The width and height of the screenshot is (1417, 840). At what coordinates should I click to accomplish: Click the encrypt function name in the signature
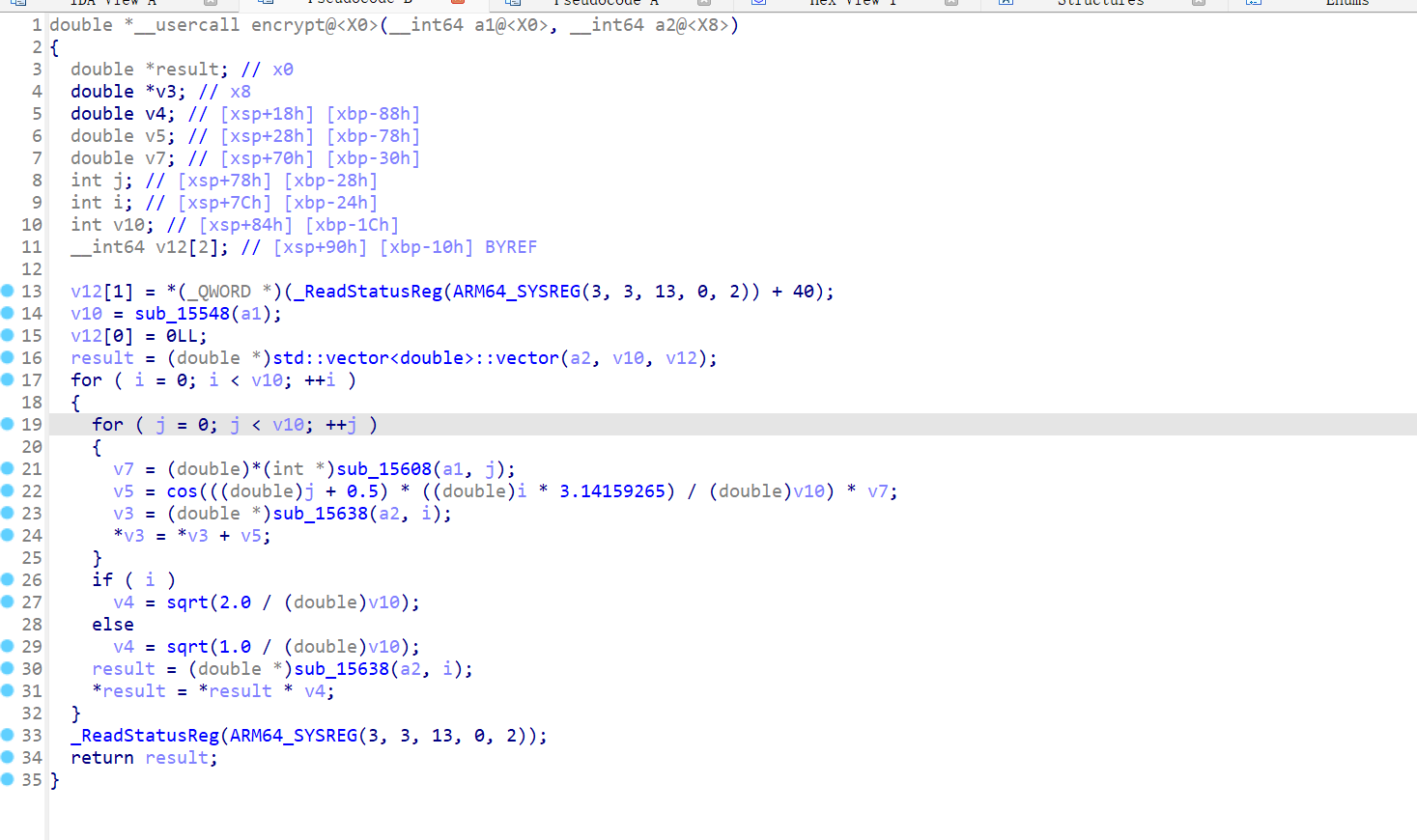[x=288, y=25]
